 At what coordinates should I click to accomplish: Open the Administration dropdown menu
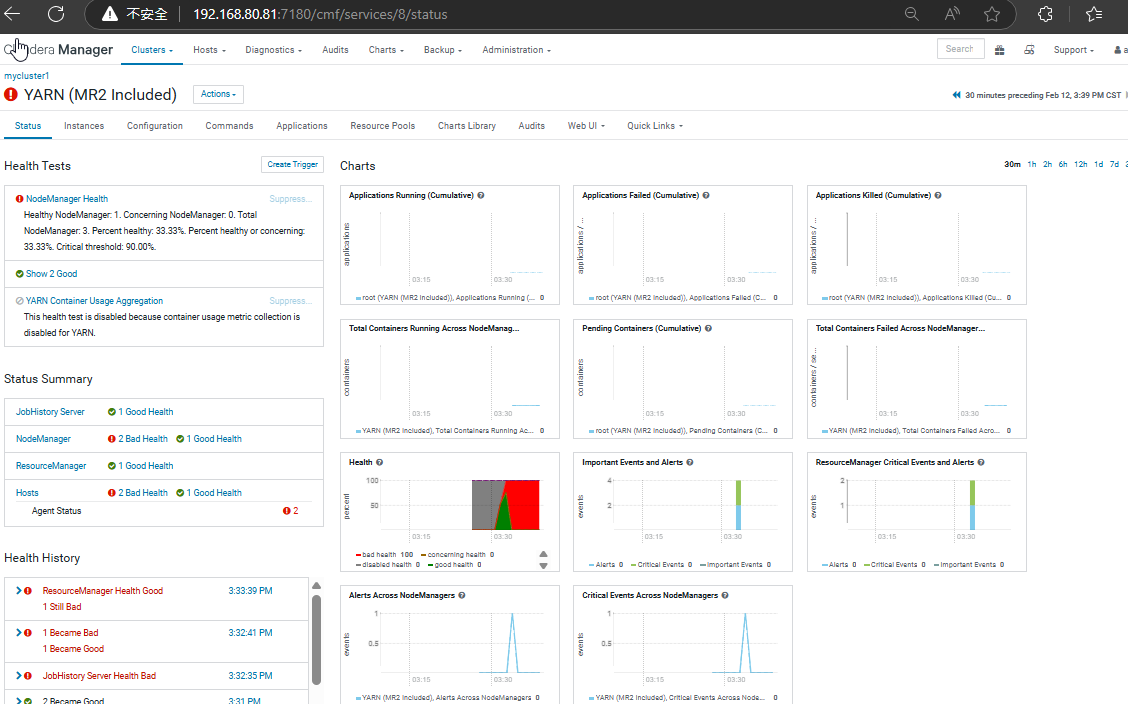pos(517,50)
